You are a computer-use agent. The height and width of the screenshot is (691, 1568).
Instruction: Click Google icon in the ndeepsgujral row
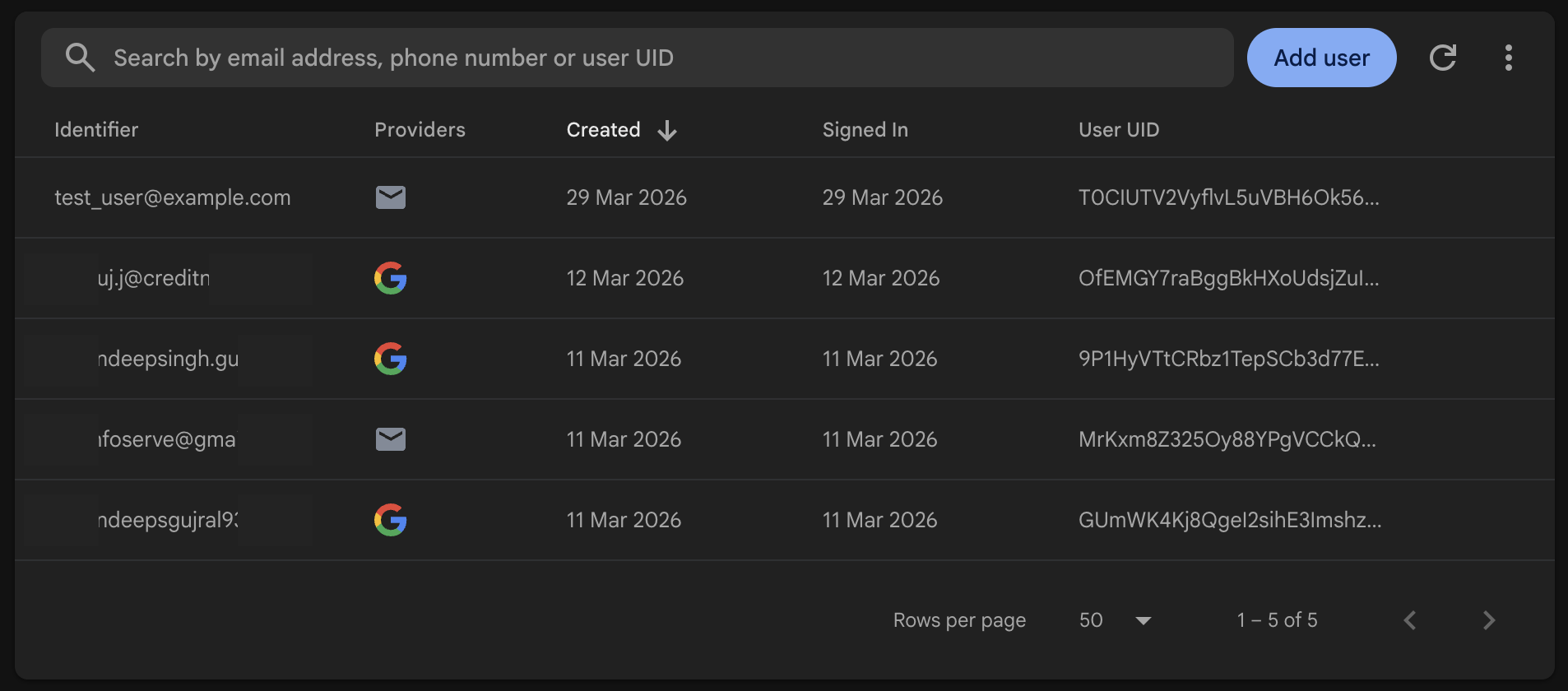click(391, 520)
